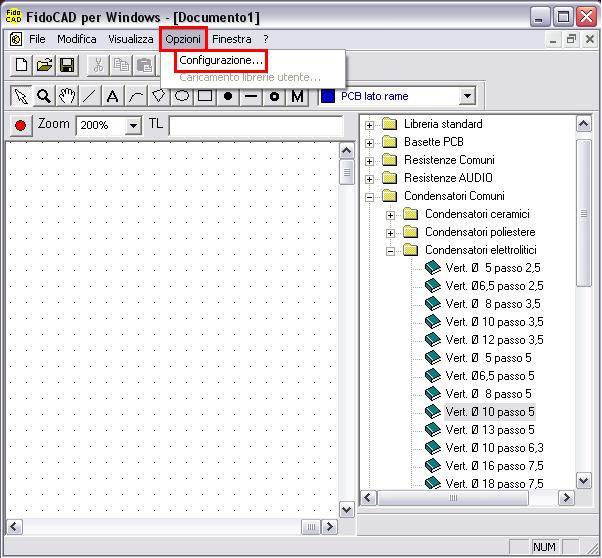Expand the Resistenze Comuni folder
This screenshot has height=558, width=602.
pyautogui.click(x=369, y=161)
